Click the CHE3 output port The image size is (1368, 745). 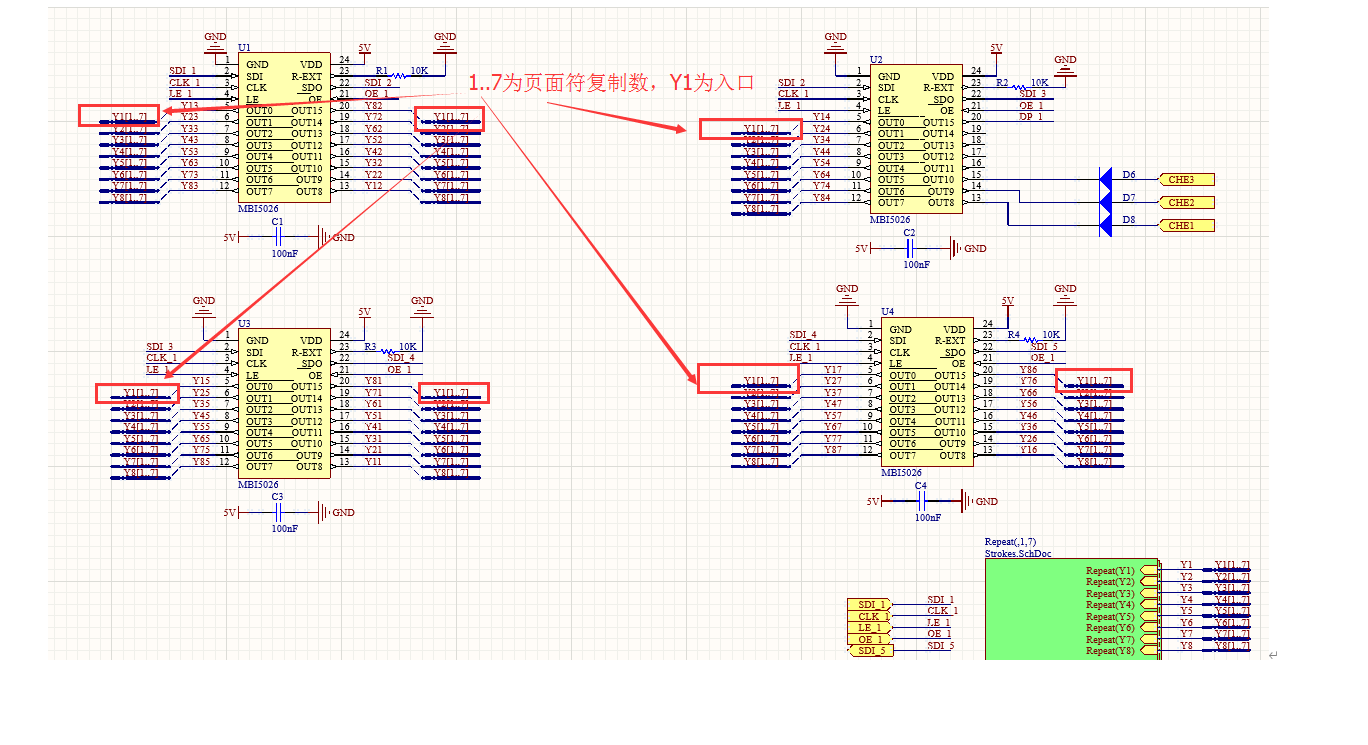tap(1187, 180)
